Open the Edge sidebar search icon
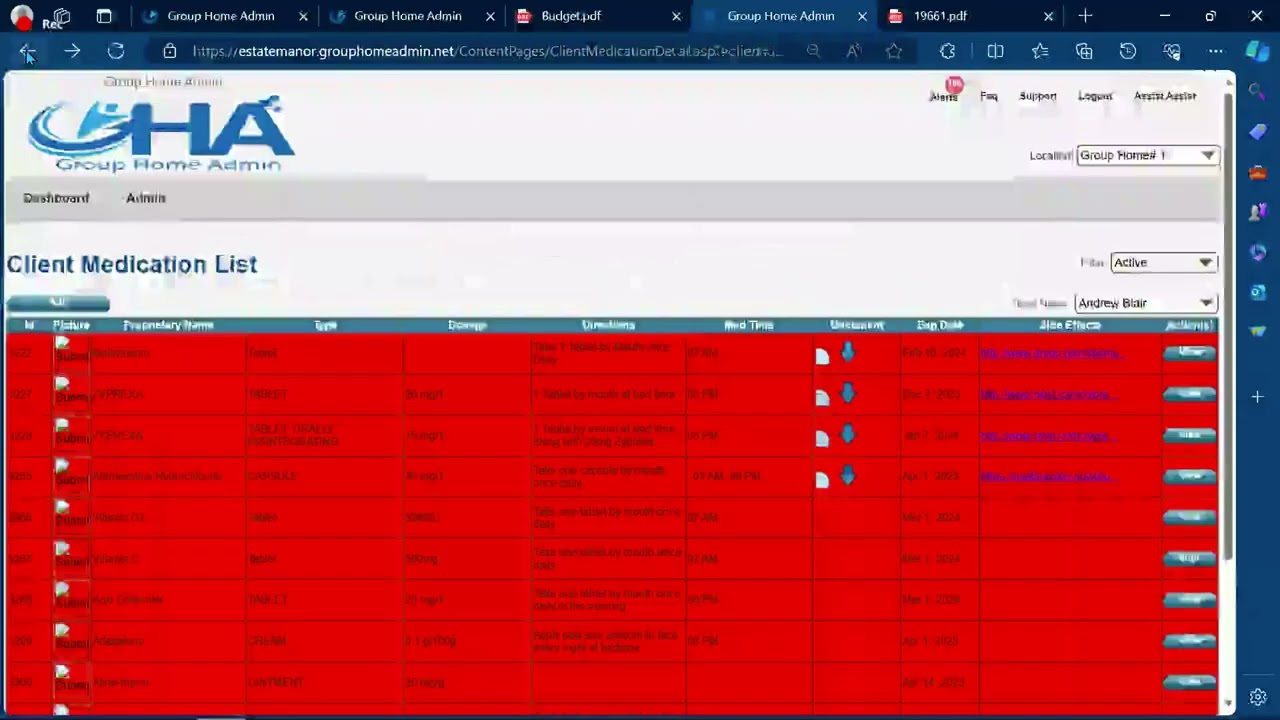Viewport: 1280px width, 720px height. click(1258, 92)
